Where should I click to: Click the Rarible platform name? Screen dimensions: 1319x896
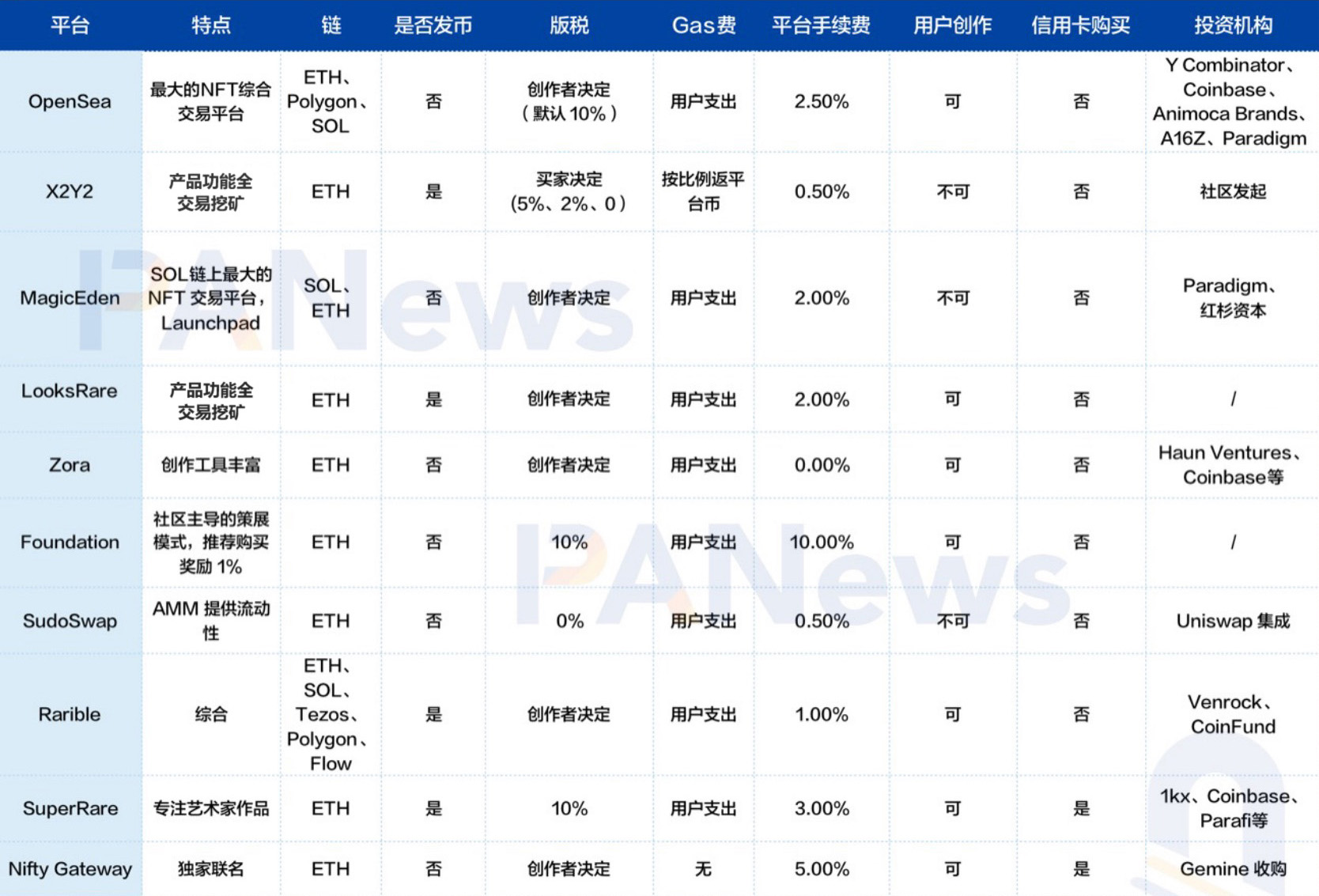pyautogui.click(x=69, y=714)
